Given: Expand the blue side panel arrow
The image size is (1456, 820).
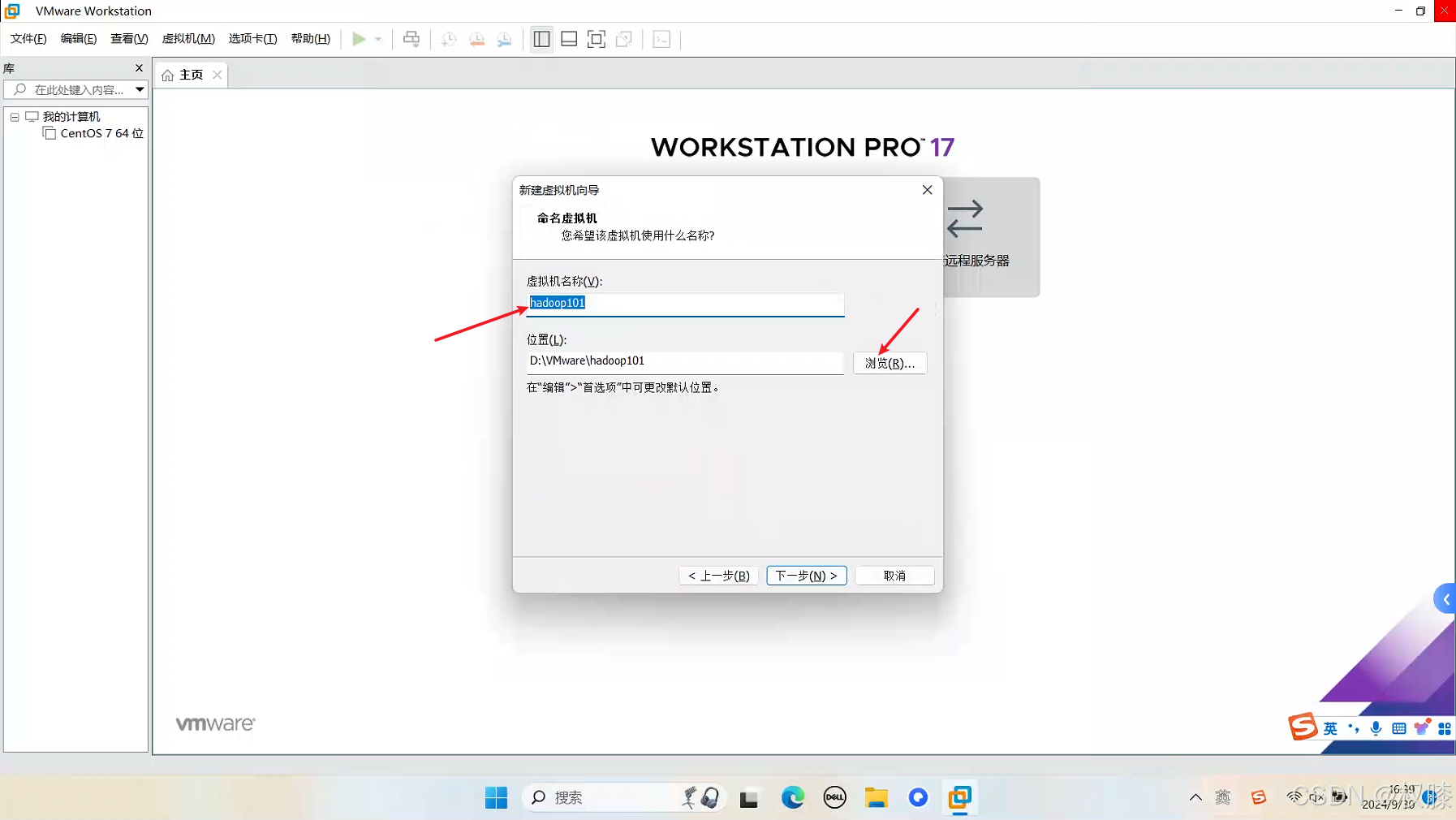Looking at the screenshot, I should click(x=1445, y=599).
